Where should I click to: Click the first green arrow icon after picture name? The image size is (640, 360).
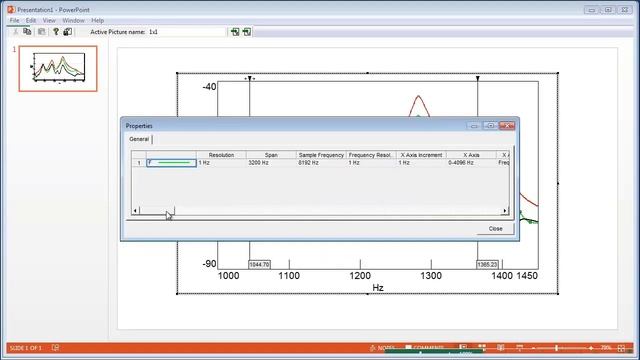pos(235,32)
